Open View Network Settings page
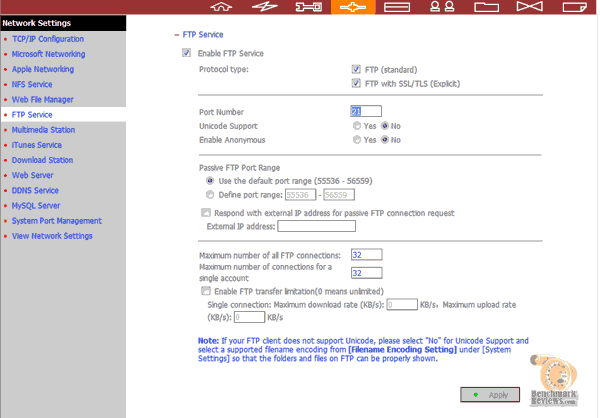Viewport: 600px width, 418px height. (x=52, y=236)
